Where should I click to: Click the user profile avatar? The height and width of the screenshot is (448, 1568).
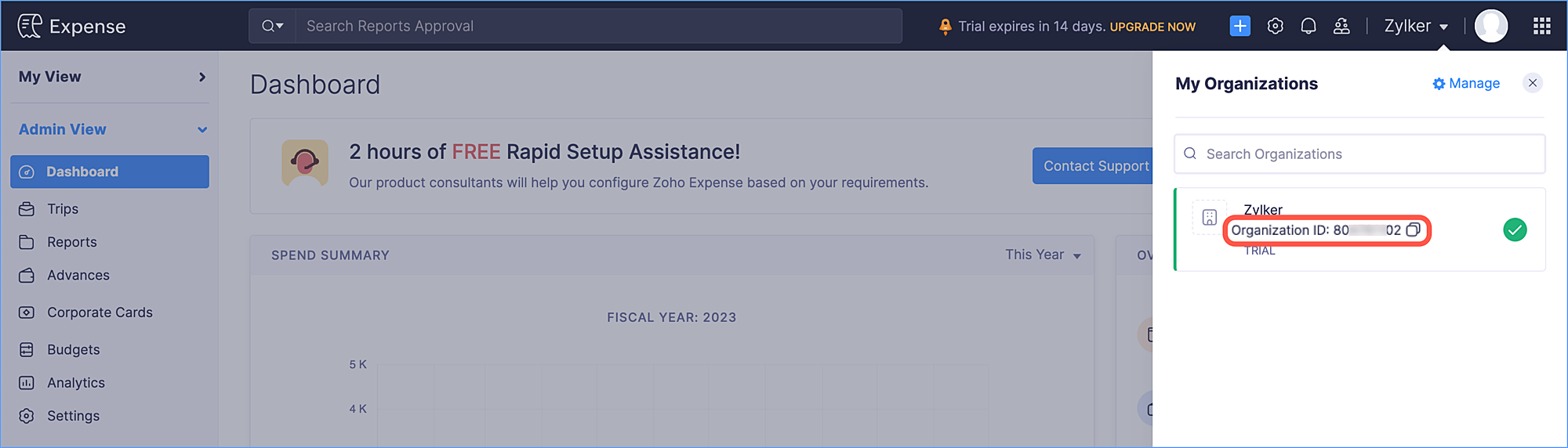pos(1490,26)
